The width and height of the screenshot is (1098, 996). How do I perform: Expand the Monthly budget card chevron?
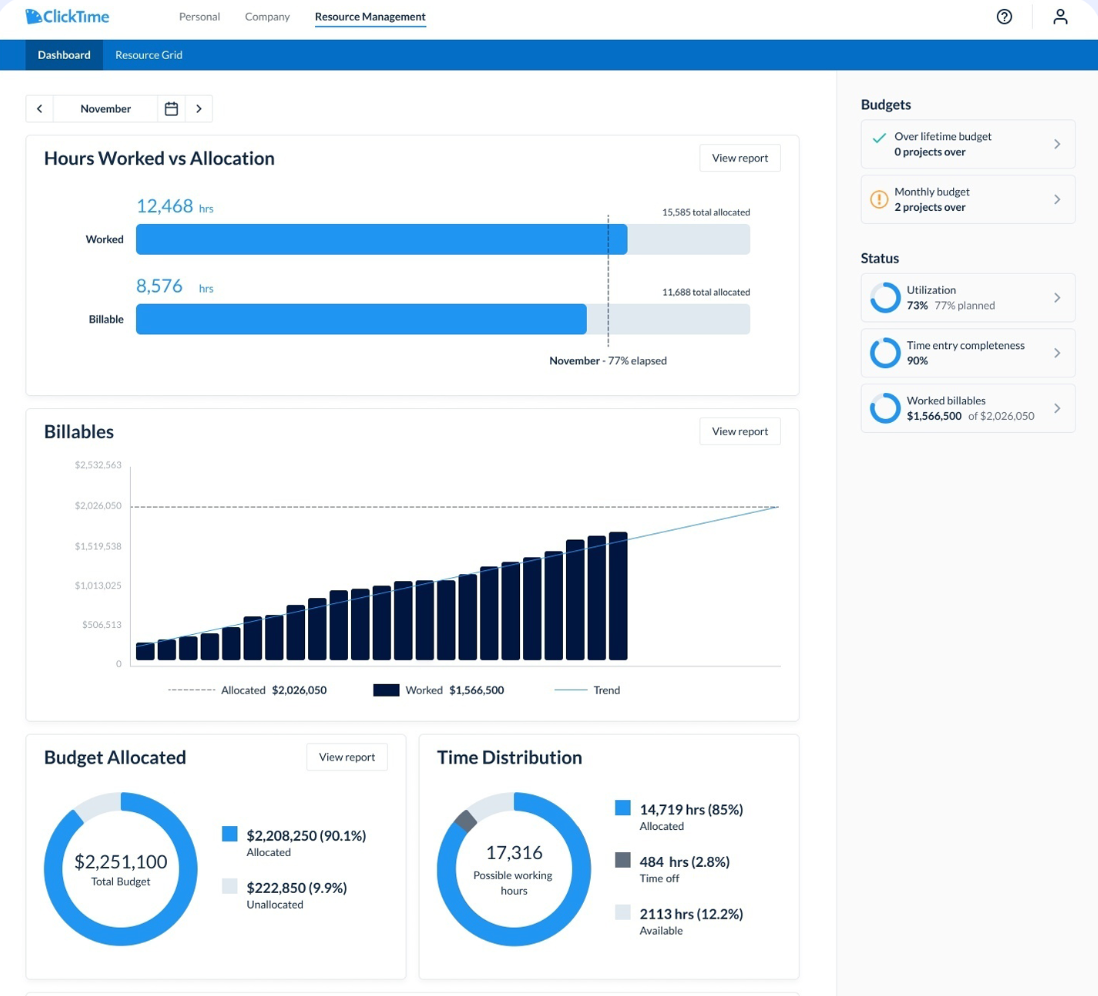pos(1057,198)
